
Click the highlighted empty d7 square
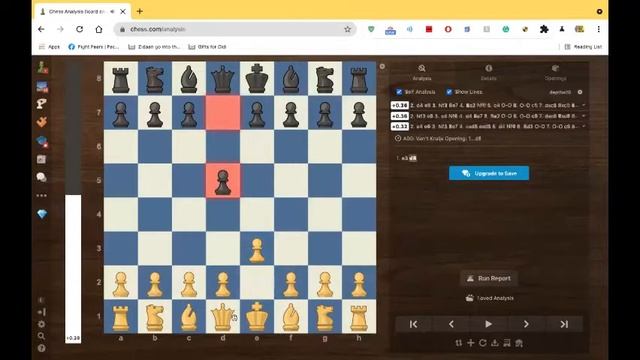223,113
